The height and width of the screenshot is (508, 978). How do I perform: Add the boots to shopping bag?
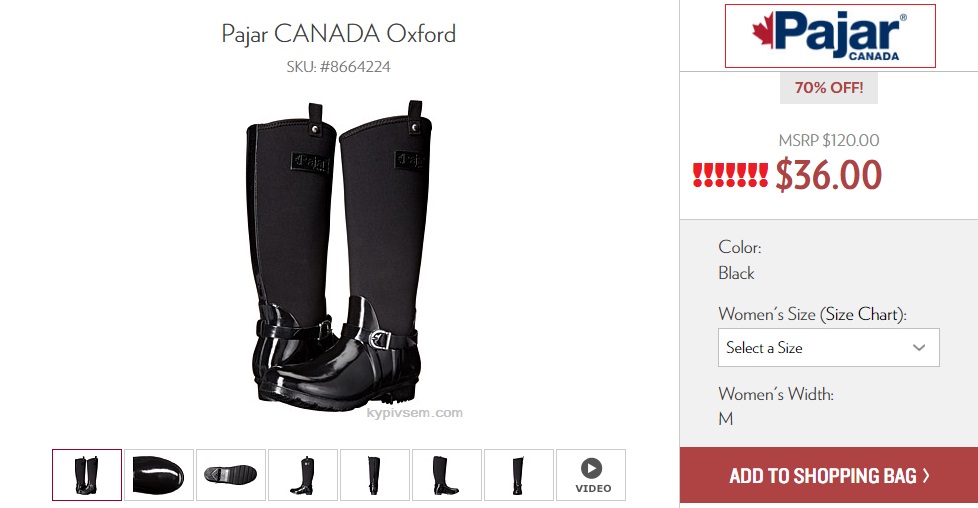[x=829, y=475]
